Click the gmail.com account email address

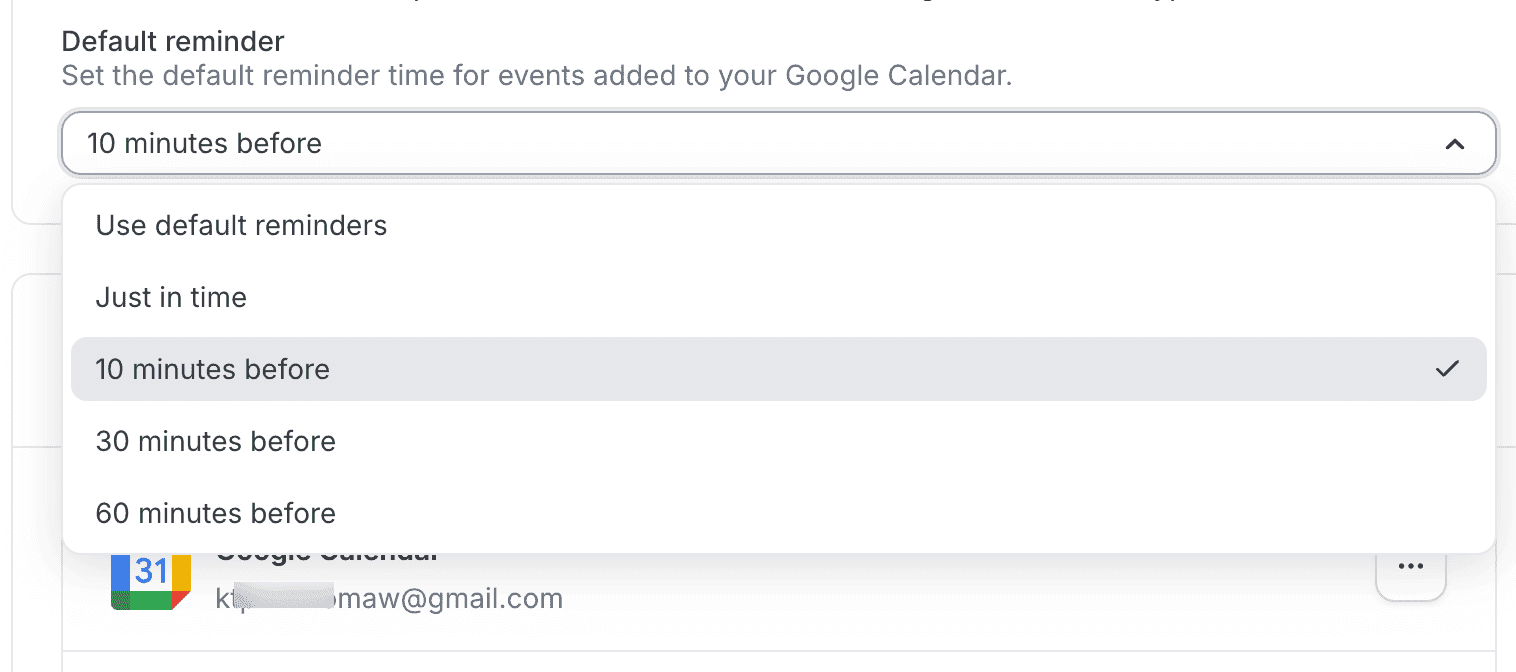point(389,598)
